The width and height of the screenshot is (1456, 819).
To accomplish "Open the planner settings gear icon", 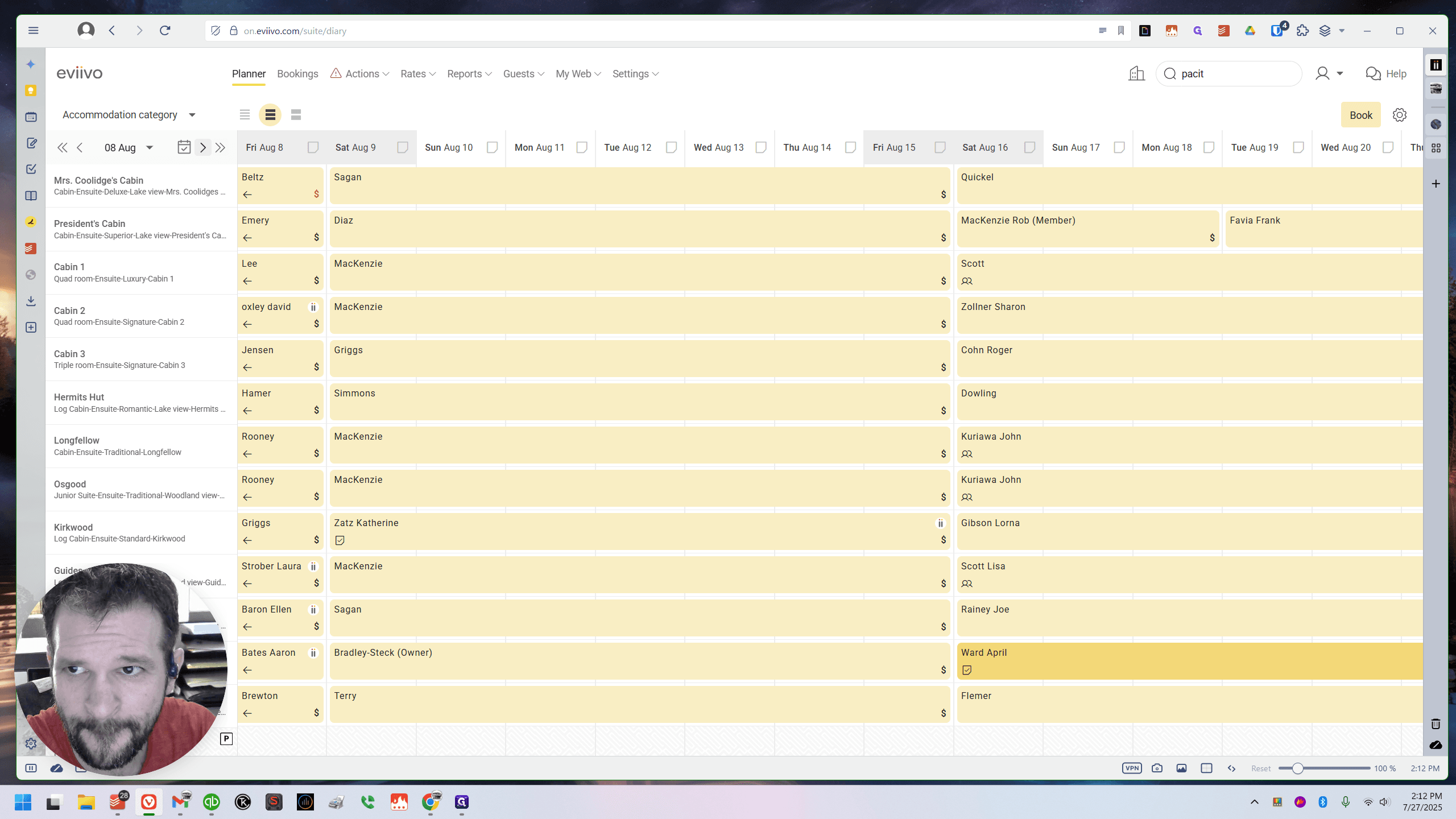I will (1400, 115).
